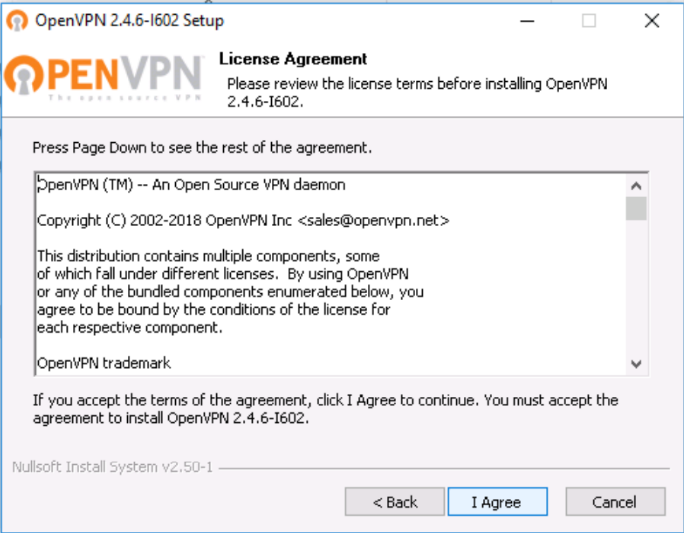Click the license scrollbar down arrow

coord(636,364)
